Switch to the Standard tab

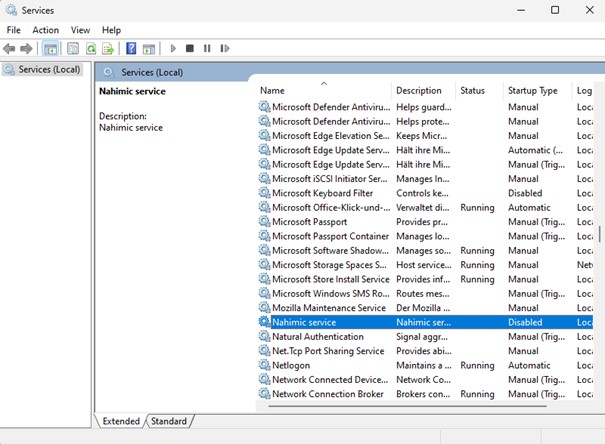pos(168,422)
